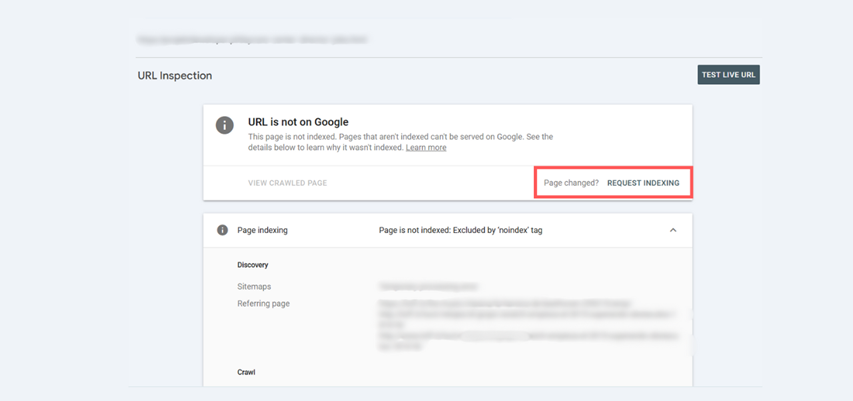Click VIEW CRAWLED PAGE
853x401 pixels.
[x=287, y=183]
